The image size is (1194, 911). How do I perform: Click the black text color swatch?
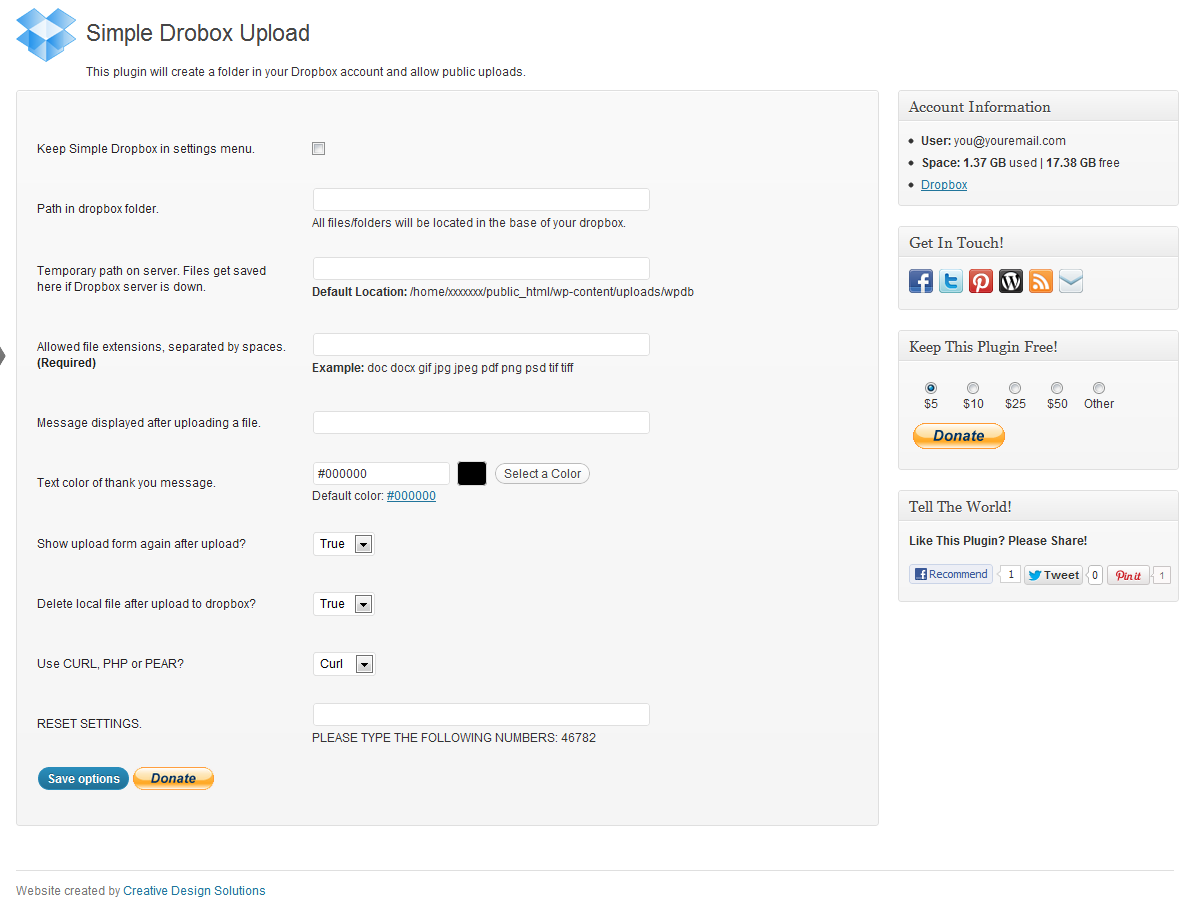pos(472,474)
